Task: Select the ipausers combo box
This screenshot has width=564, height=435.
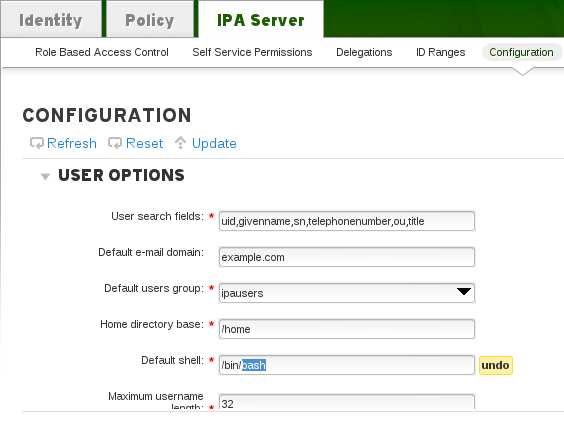Action: tap(347, 293)
